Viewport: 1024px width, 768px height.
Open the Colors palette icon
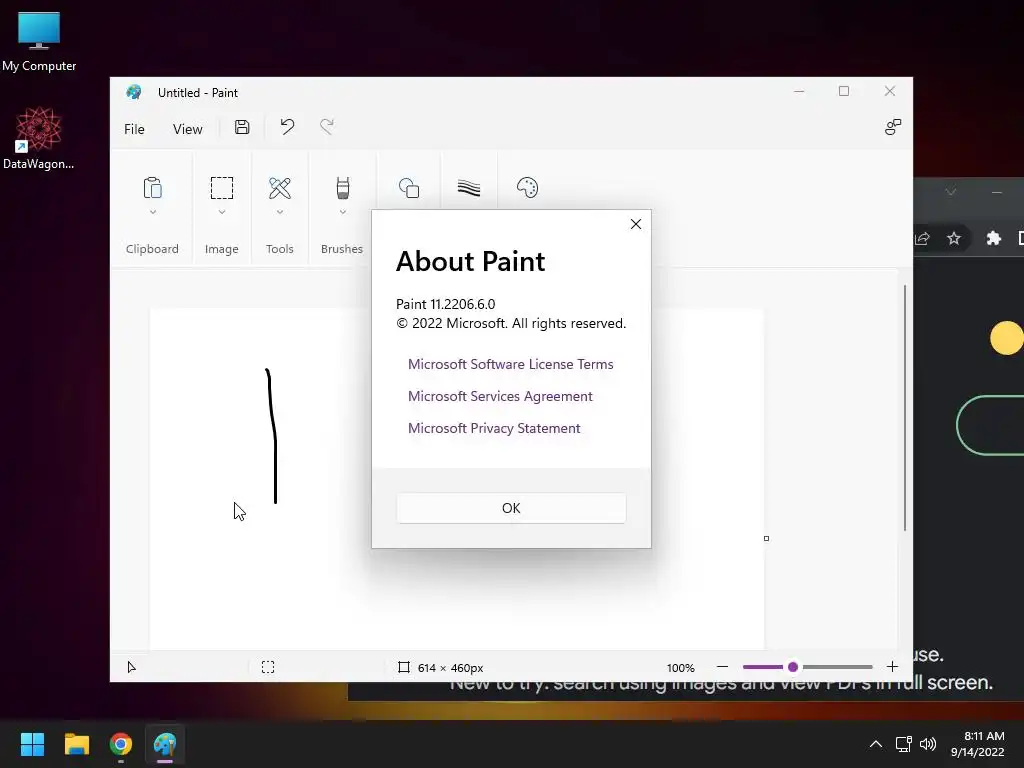coord(527,188)
